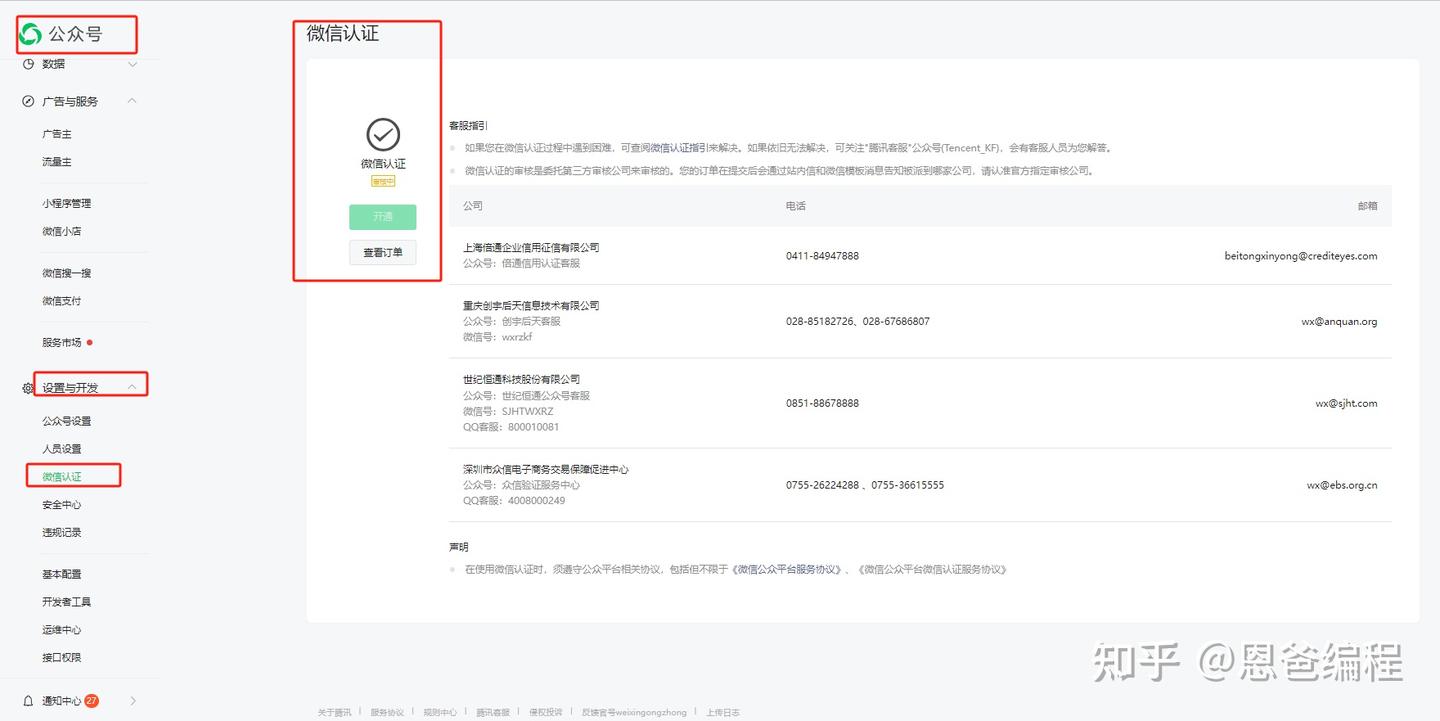Click the 数据 pie-chart icon in sidebar
1440x721 pixels.
(28, 64)
